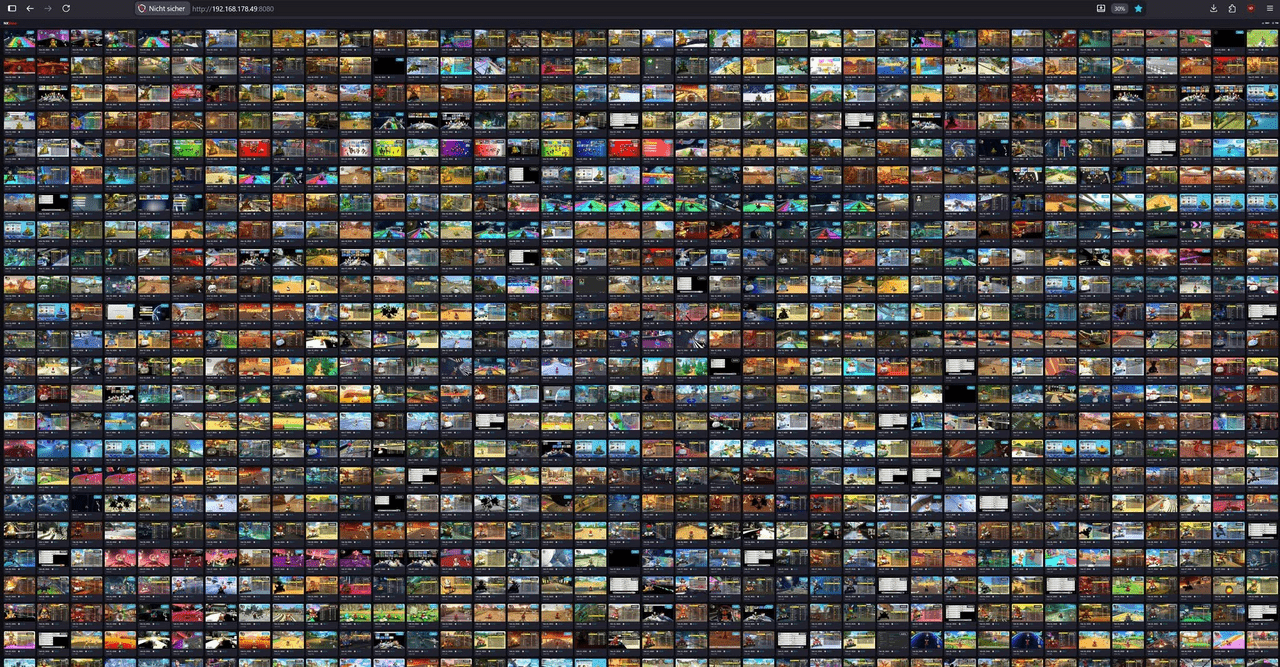Reset zoom via the 30% badge

coord(1119,8)
